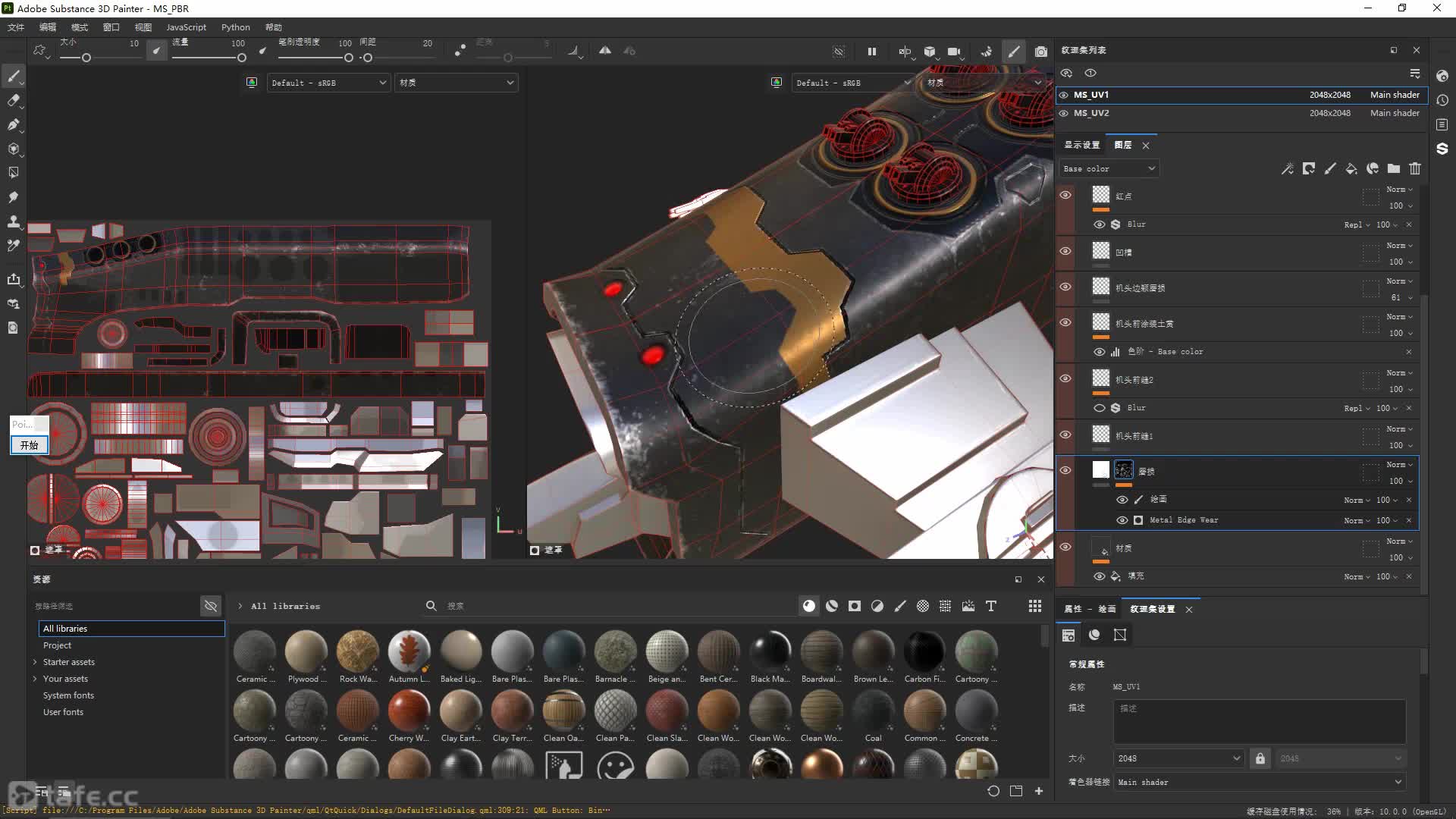Click the 开始 button
The width and height of the screenshot is (1456, 819).
(30, 445)
